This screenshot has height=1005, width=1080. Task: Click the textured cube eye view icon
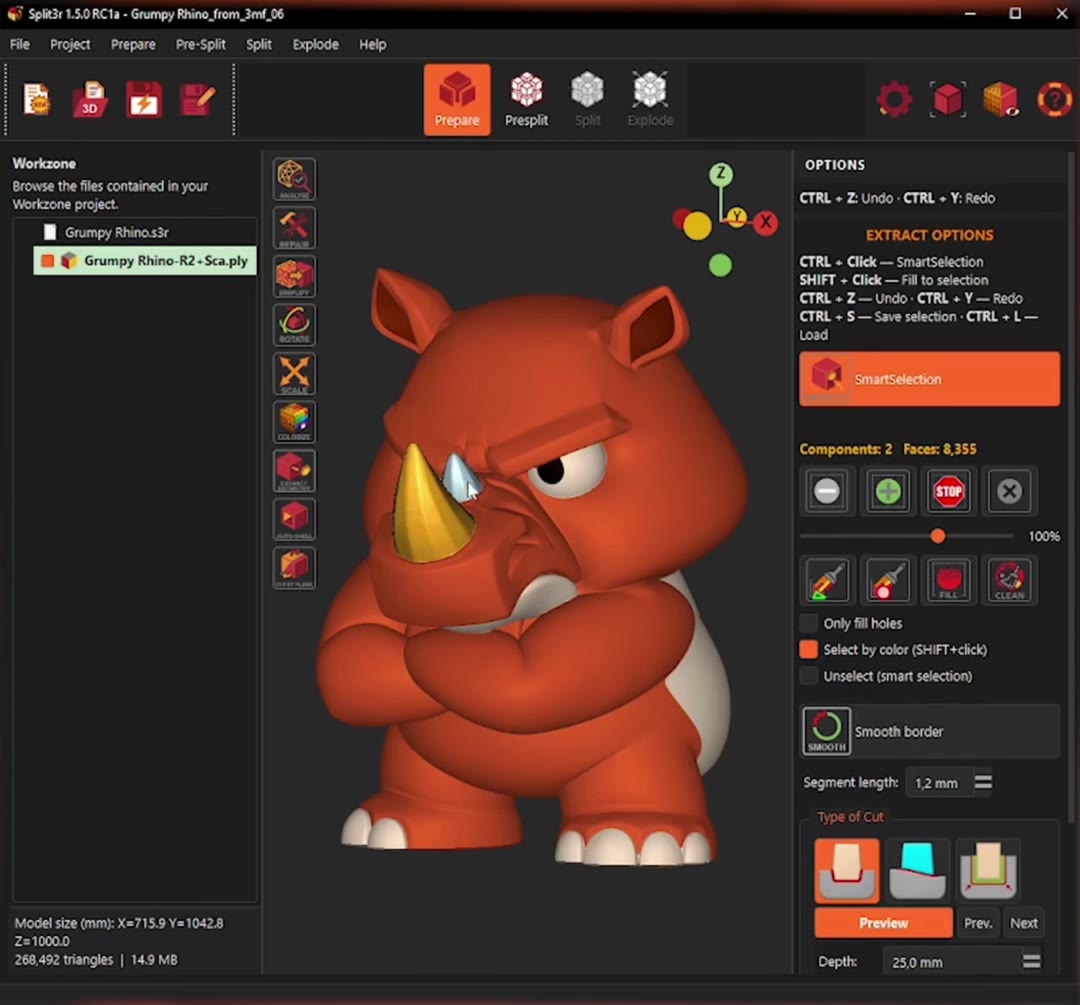(1001, 99)
